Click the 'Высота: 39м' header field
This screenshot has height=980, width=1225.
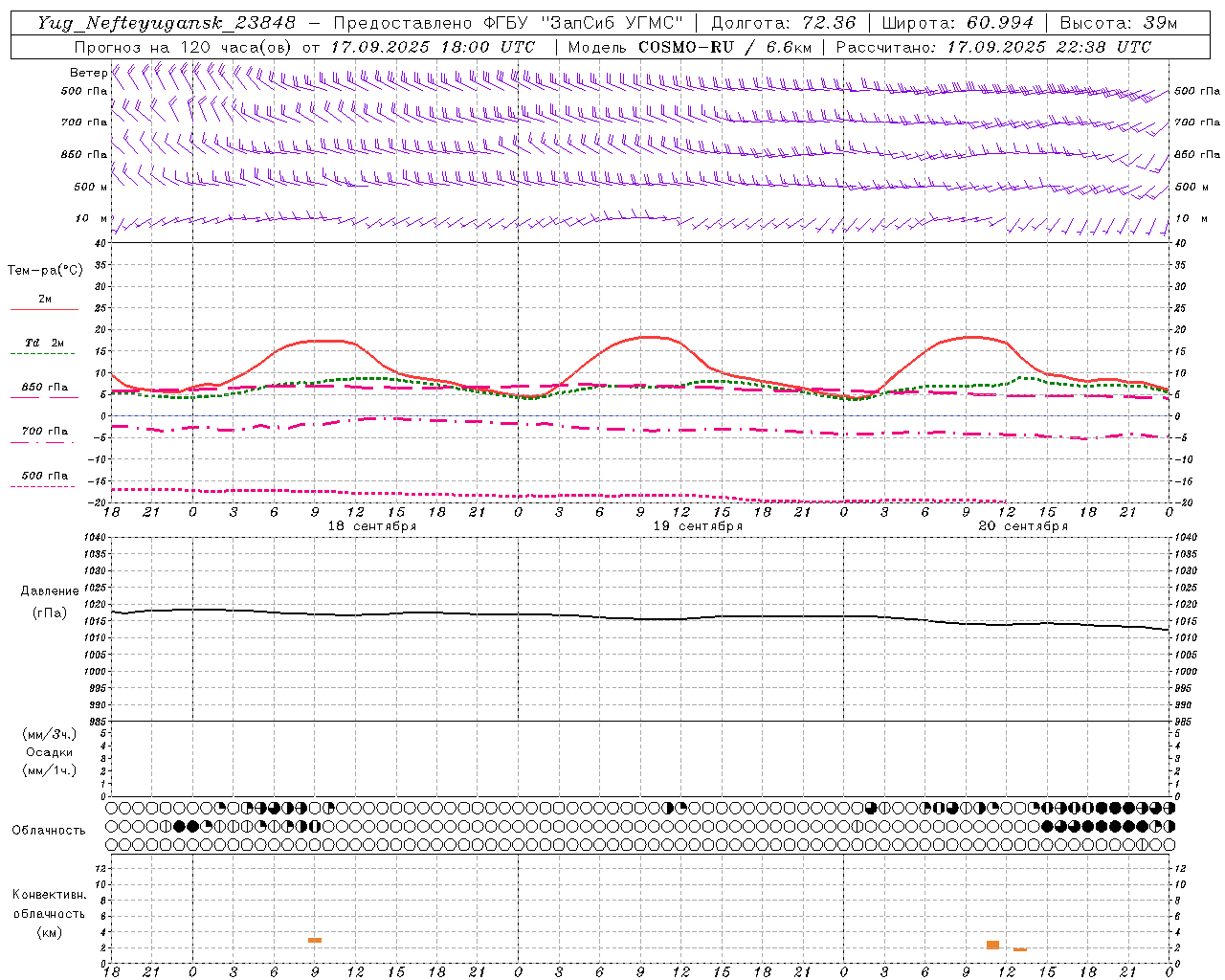(x=1119, y=23)
